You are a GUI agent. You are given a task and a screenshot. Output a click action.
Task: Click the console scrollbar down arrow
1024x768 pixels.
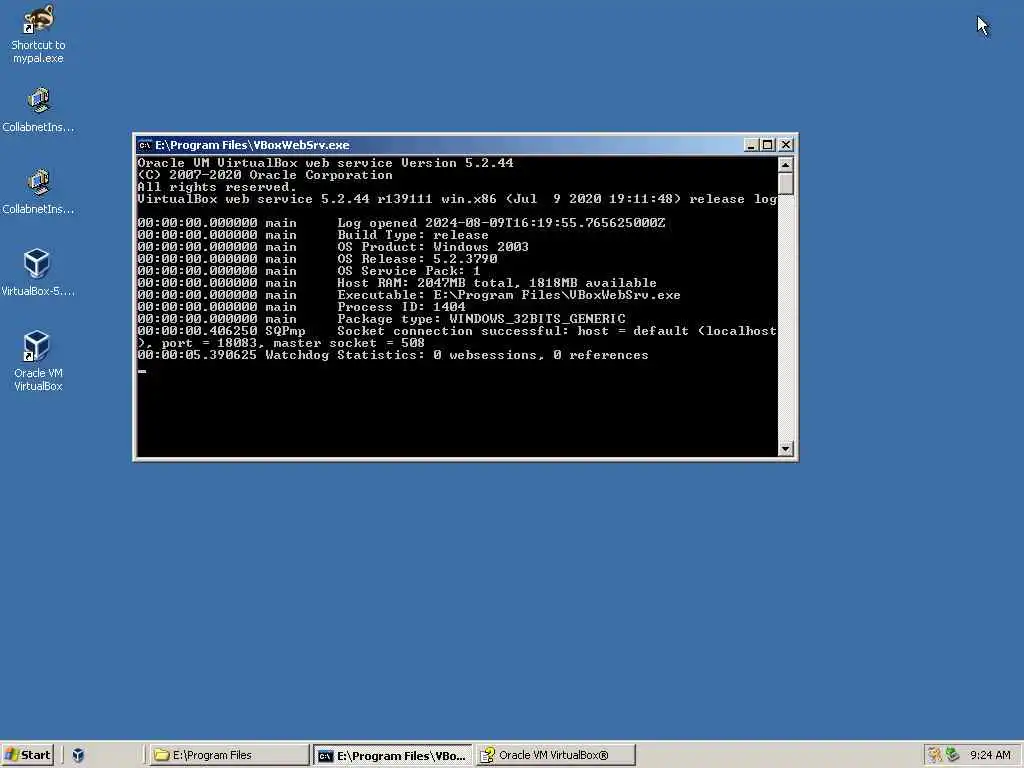[786, 449]
